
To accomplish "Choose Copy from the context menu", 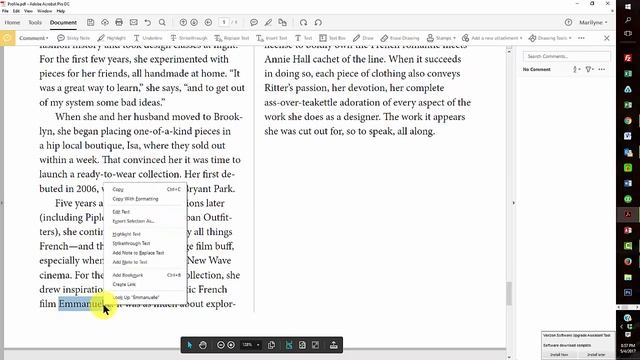I will coord(146,189).
